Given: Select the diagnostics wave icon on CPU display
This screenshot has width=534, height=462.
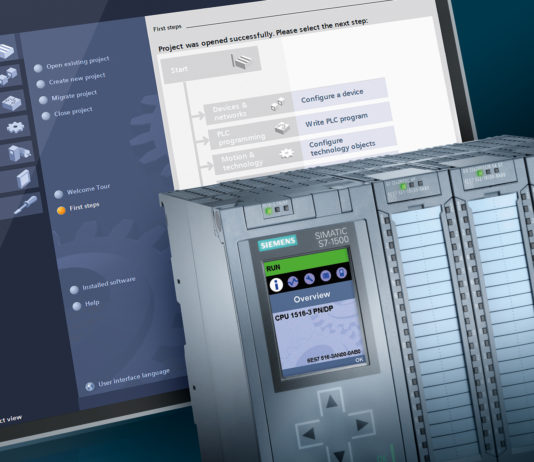Looking at the screenshot, I should pos(293,281).
